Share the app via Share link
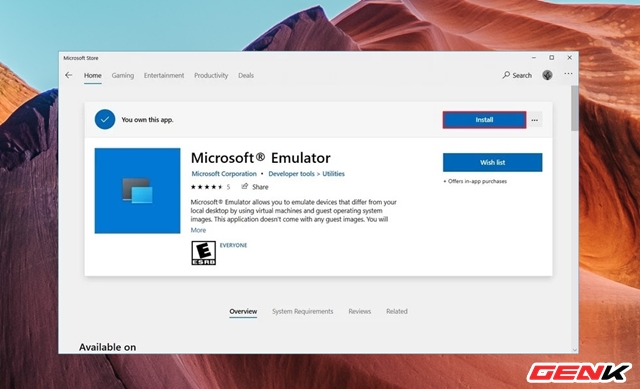 click(x=255, y=187)
